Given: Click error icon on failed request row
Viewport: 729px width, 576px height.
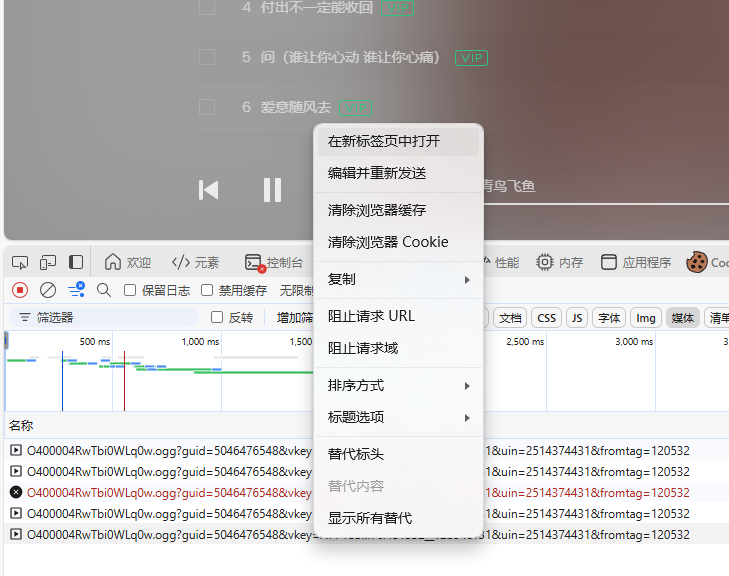Looking at the screenshot, I should coord(16,492).
